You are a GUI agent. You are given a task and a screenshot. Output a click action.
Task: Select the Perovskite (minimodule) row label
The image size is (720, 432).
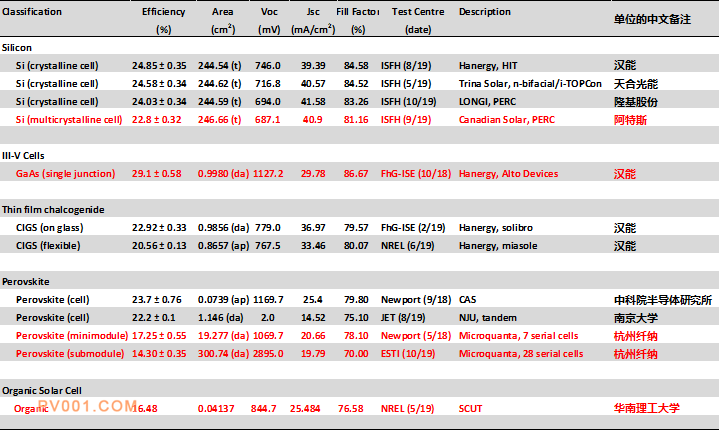72,336
